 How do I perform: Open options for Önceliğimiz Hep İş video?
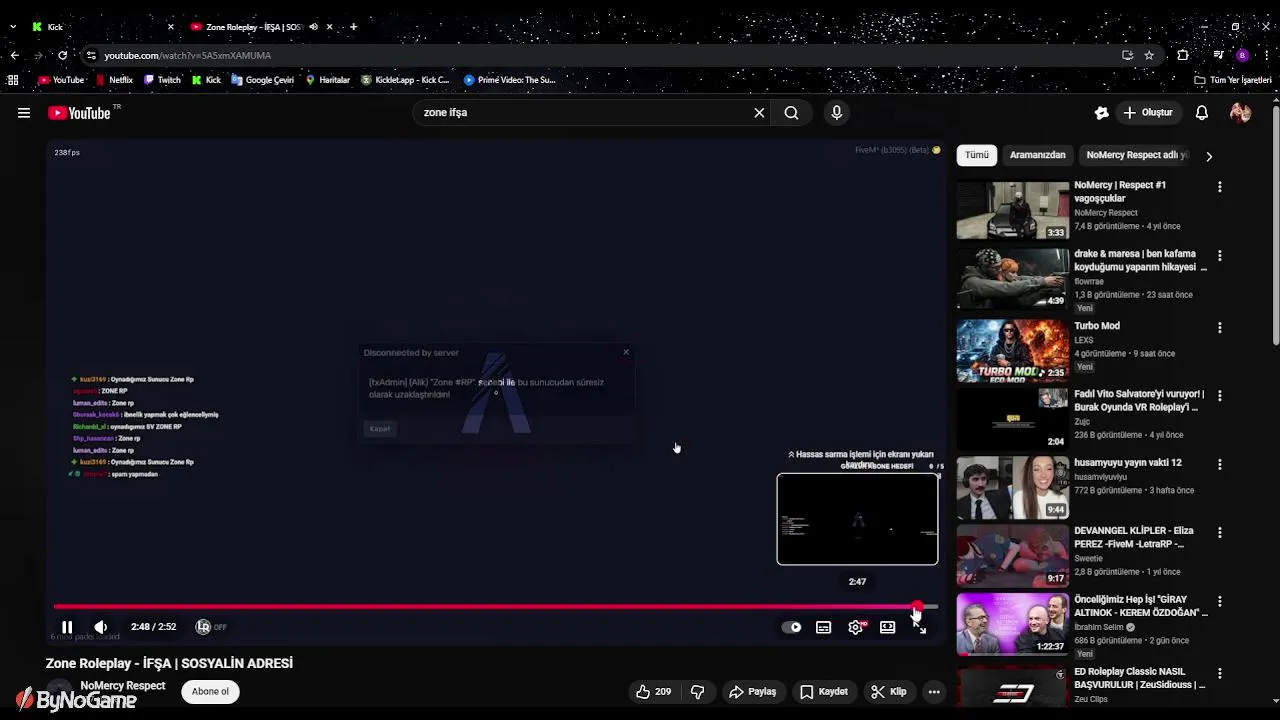pos(1219,601)
